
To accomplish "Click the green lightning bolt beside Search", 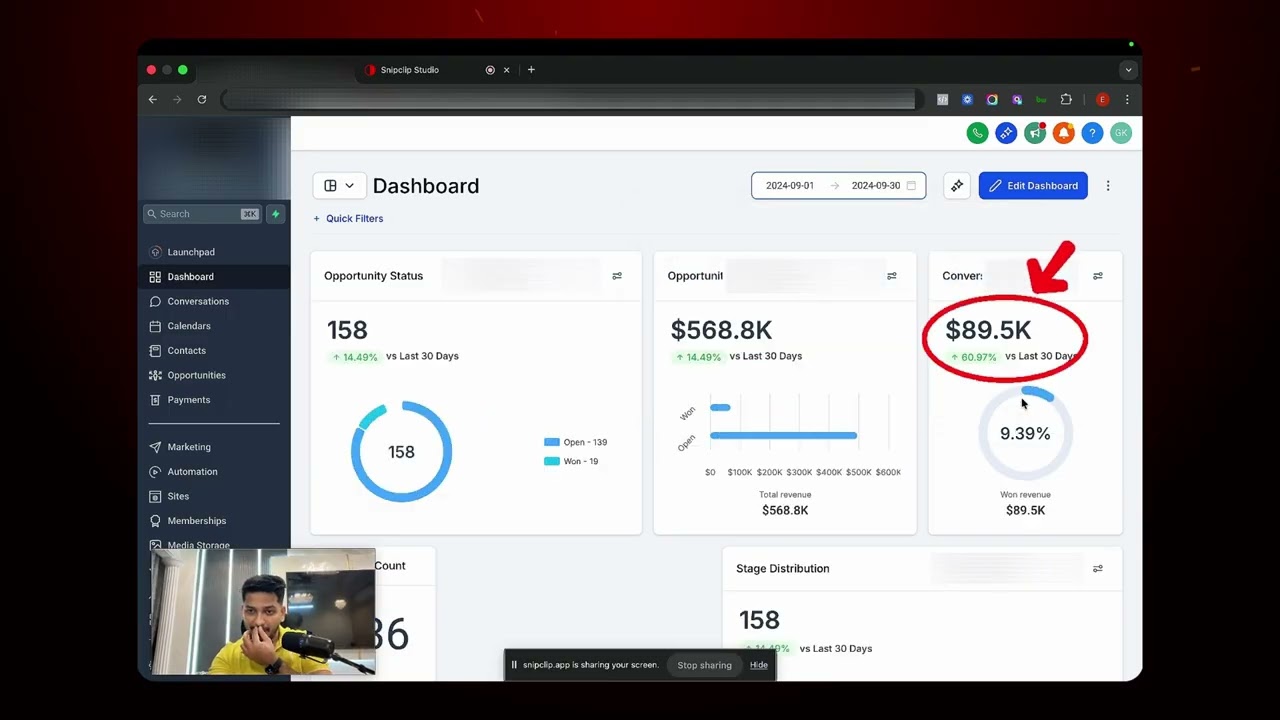I will tap(276, 214).
